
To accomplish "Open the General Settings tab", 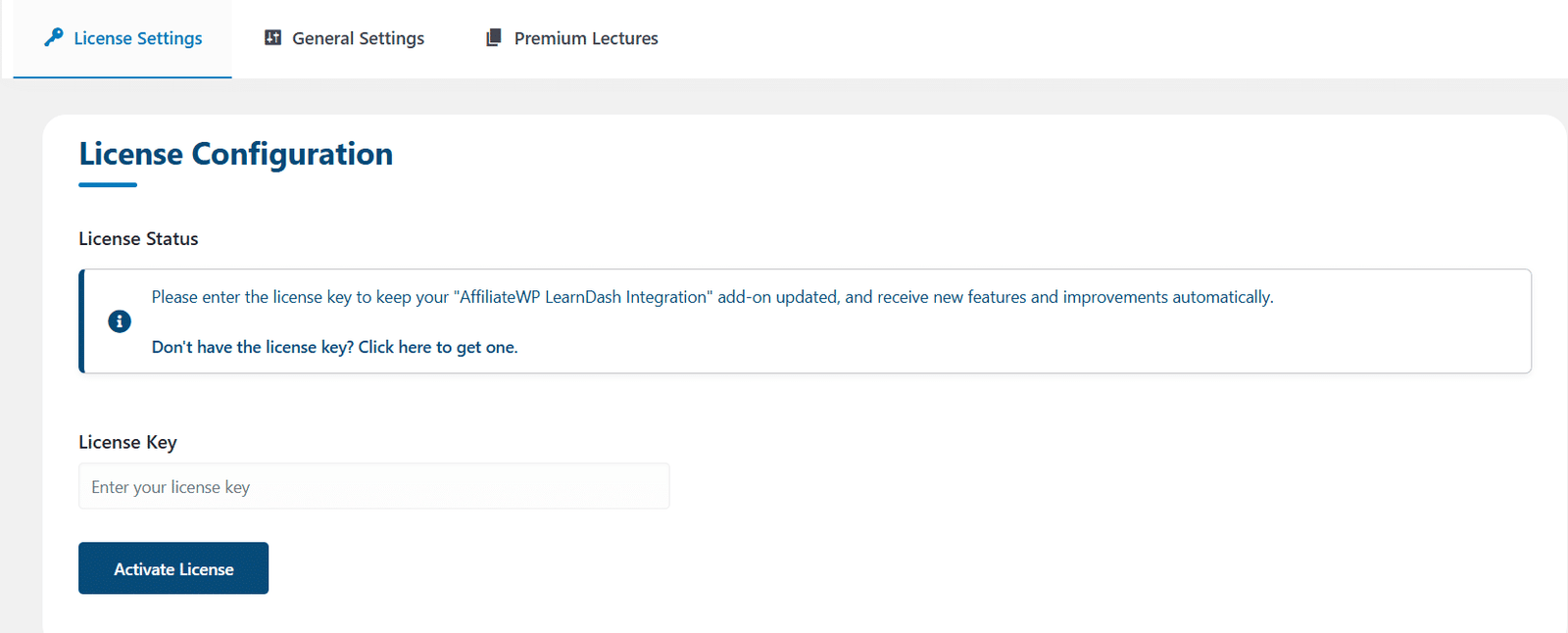I will click(345, 38).
